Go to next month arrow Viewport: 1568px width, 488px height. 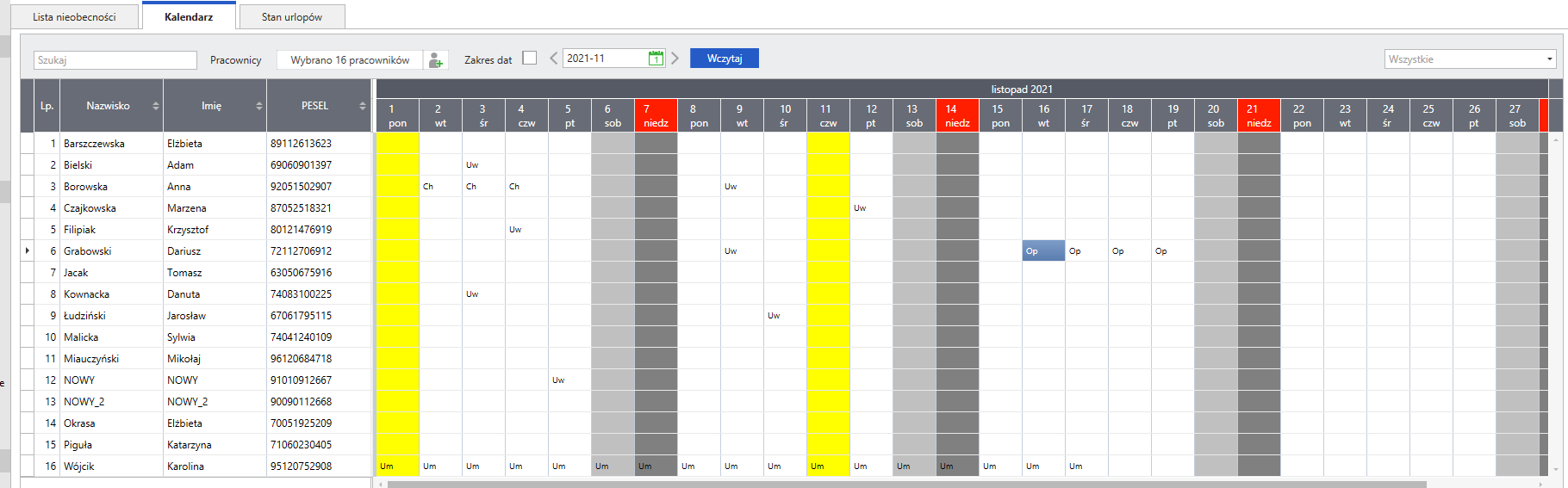(675, 59)
